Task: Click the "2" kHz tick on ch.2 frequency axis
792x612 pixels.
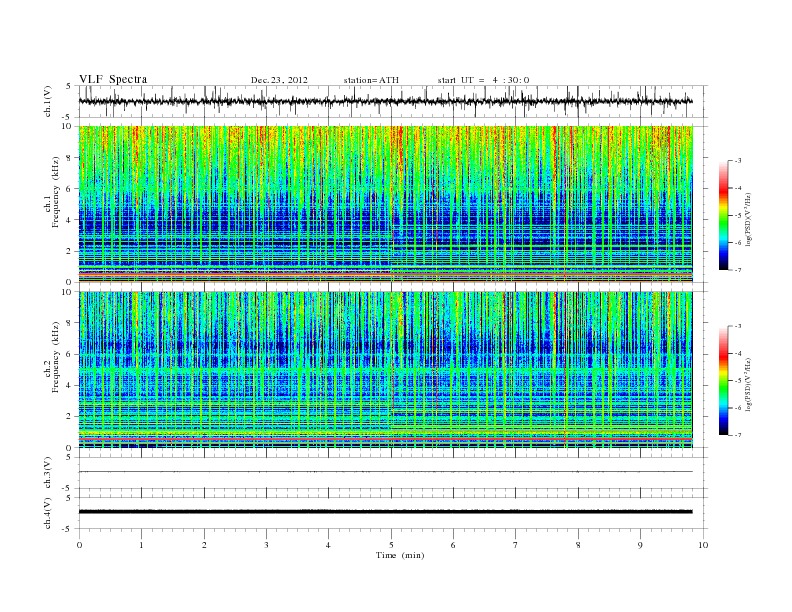Action: 70,417
